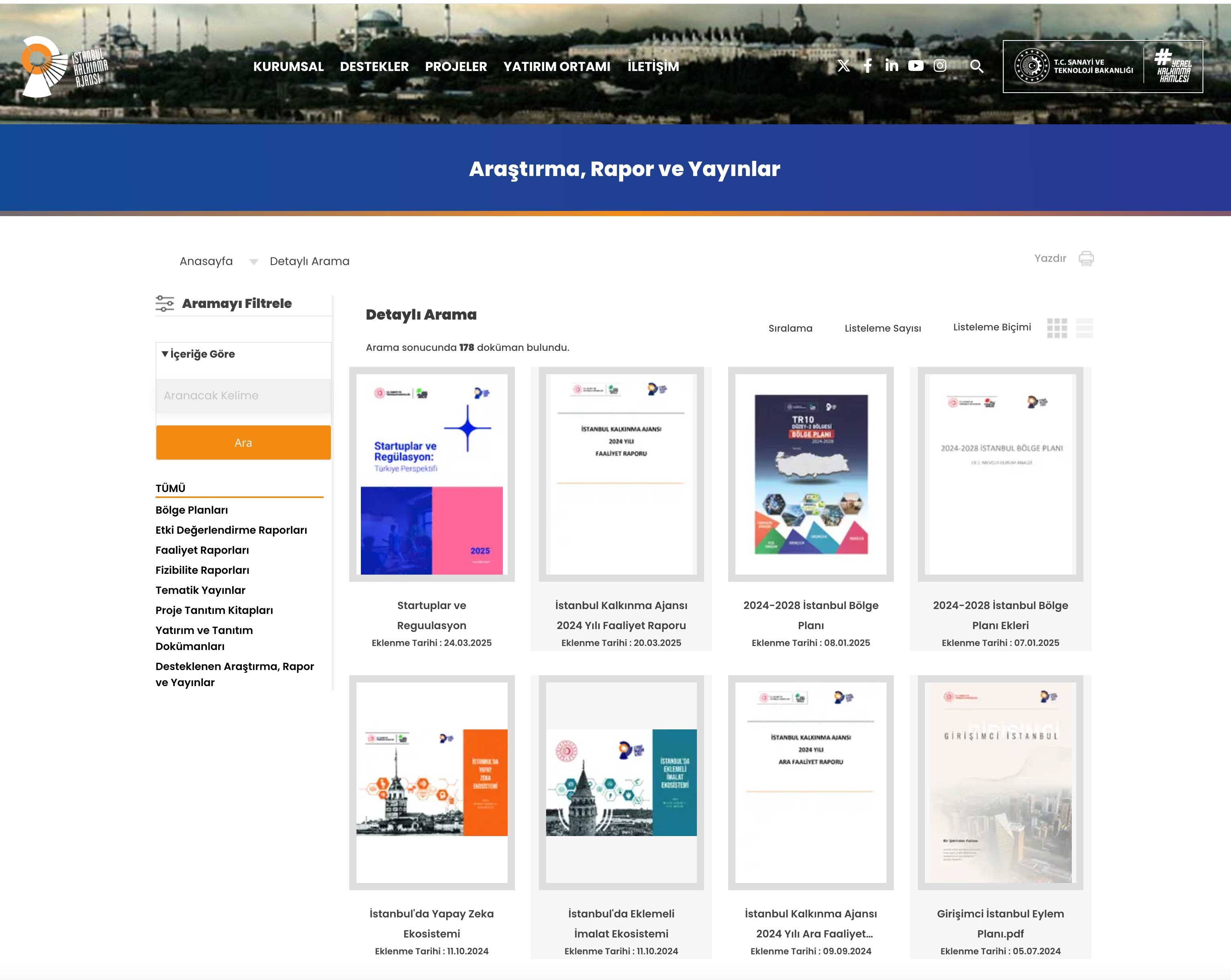Switch to list listing view icon
Screen dimensions: 1231x980
[x=1084, y=328]
